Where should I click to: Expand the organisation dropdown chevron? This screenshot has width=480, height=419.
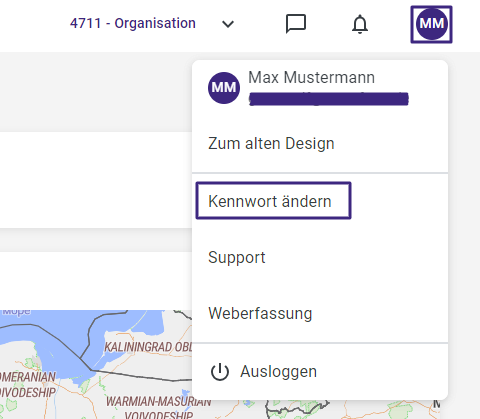(228, 24)
